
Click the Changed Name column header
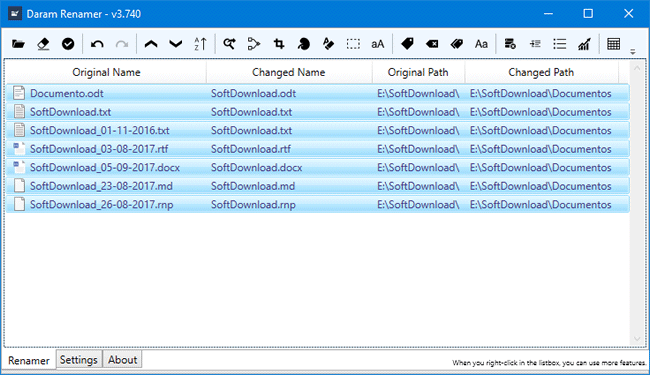pyautogui.click(x=289, y=72)
